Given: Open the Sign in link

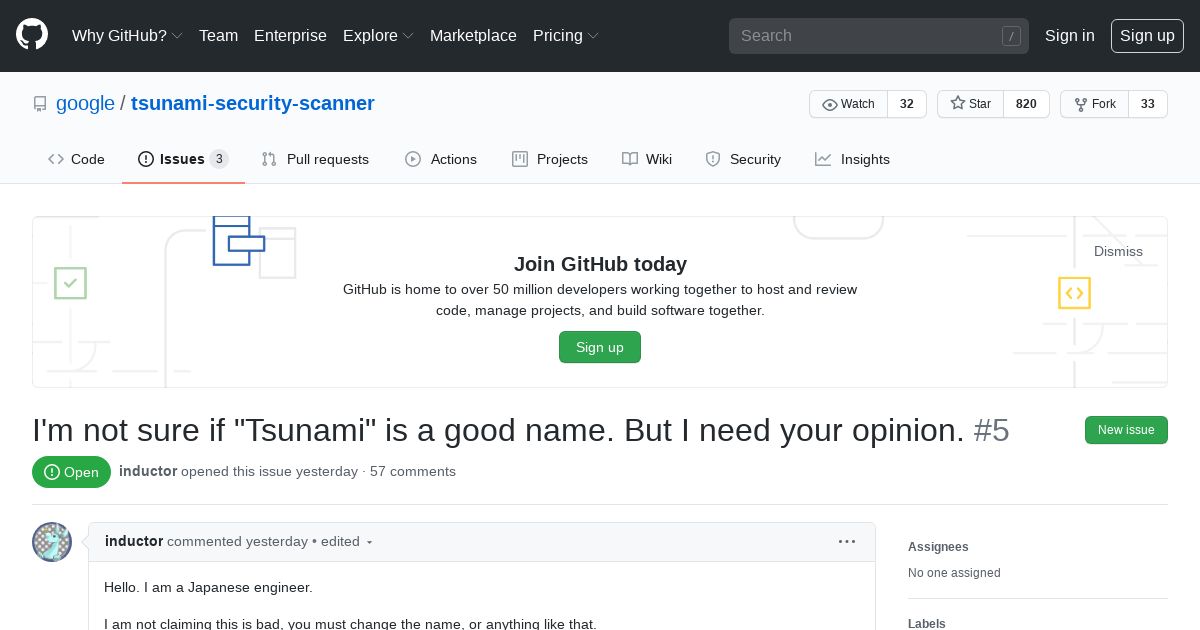Looking at the screenshot, I should pyautogui.click(x=1070, y=35).
